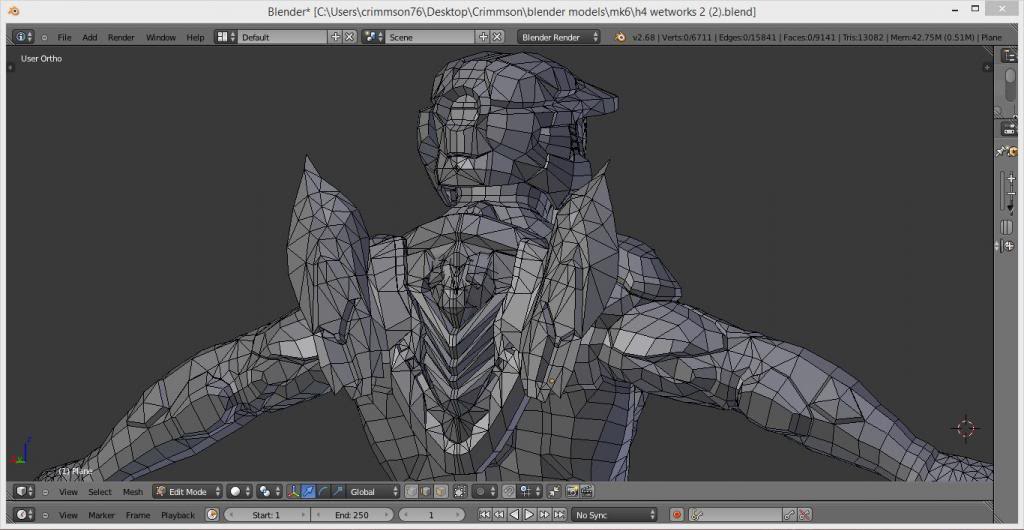Image resolution: width=1024 pixels, height=530 pixels.
Task: Open the Marker menu
Action: pos(101,515)
